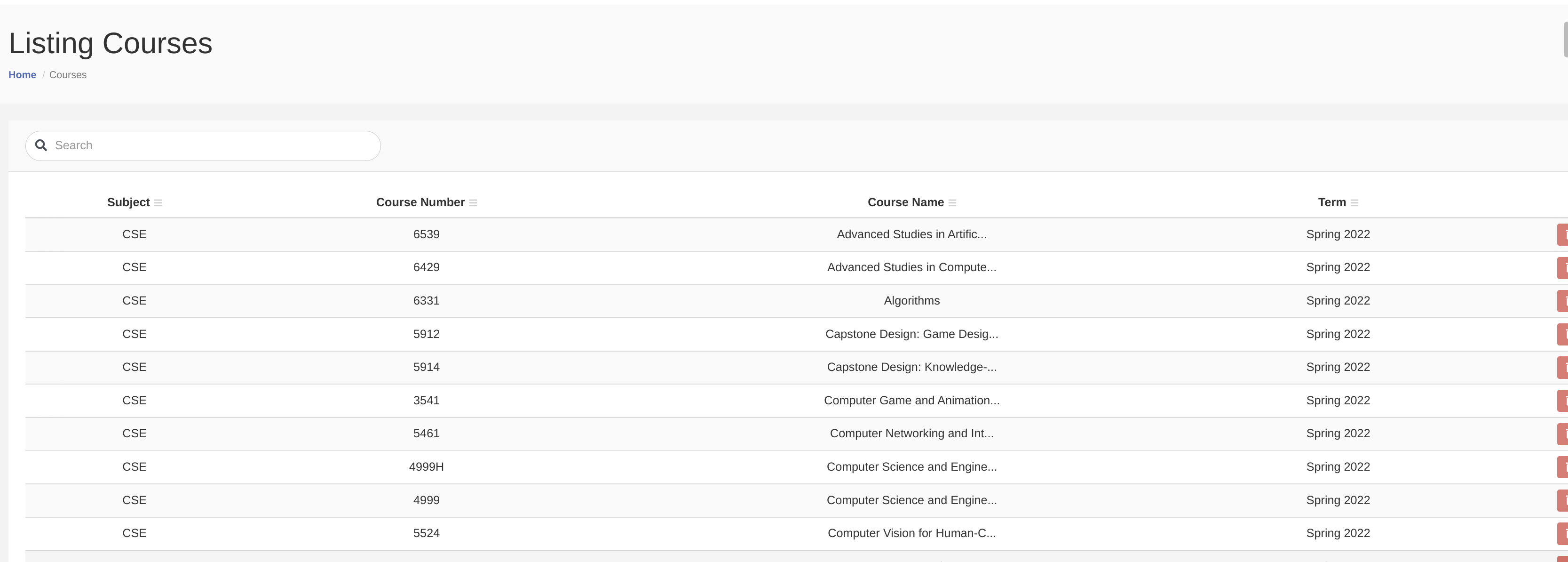
Task: Click trash button for course 5461
Action: tap(1562, 434)
